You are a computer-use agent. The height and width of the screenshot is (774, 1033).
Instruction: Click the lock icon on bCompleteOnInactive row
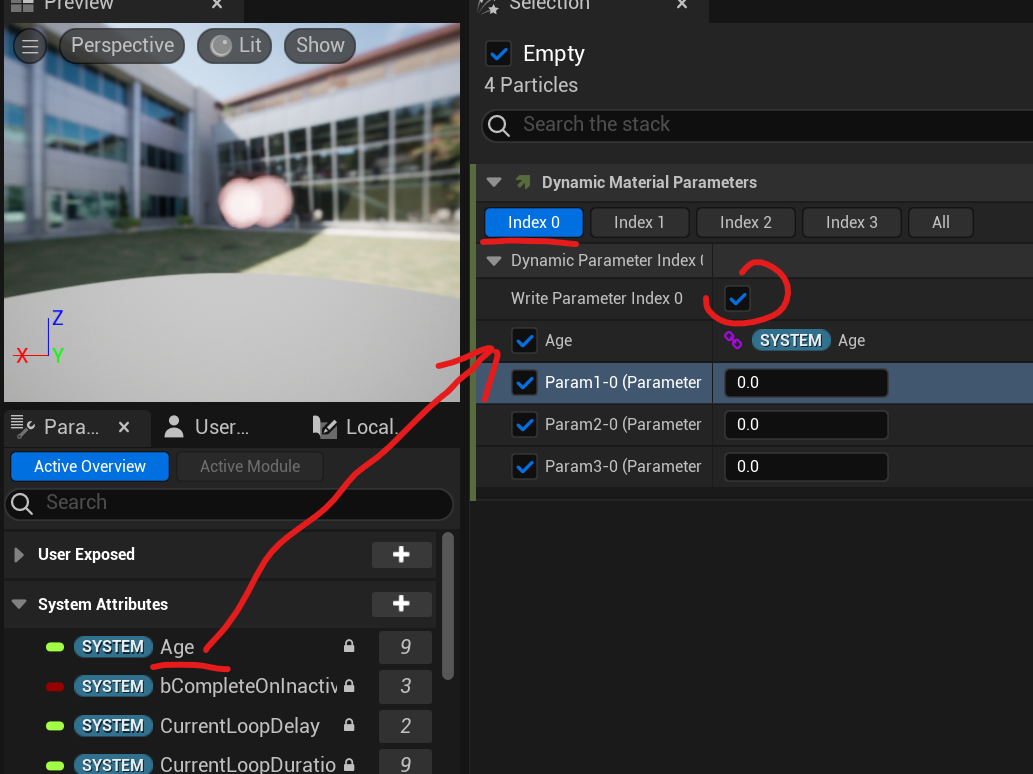click(349, 686)
